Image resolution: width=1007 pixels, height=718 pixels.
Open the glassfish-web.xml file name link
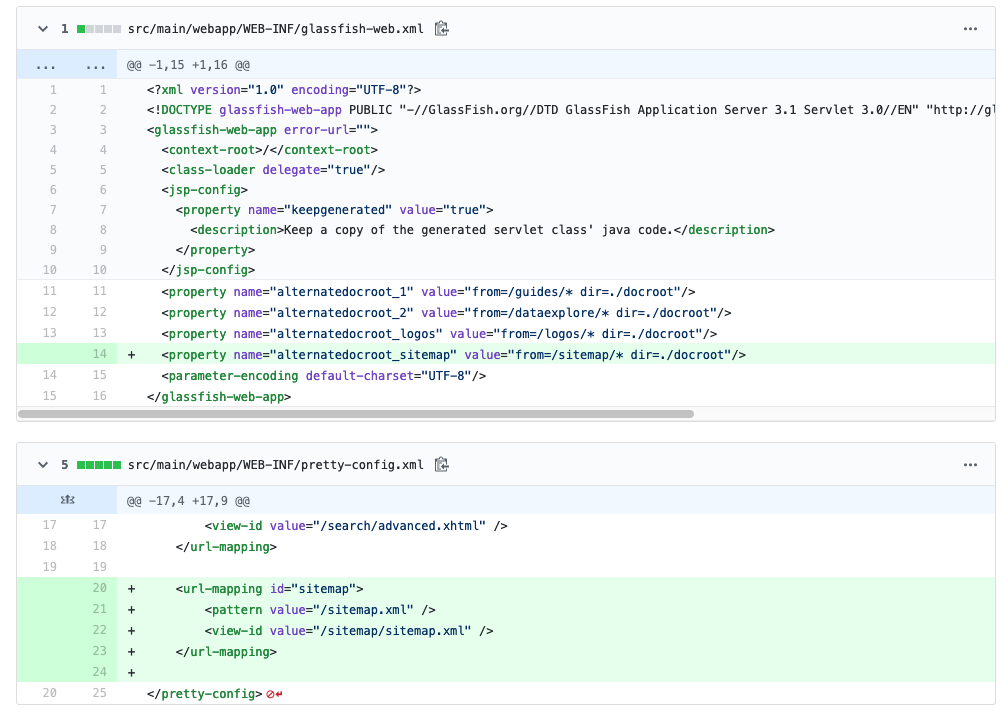point(277,29)
